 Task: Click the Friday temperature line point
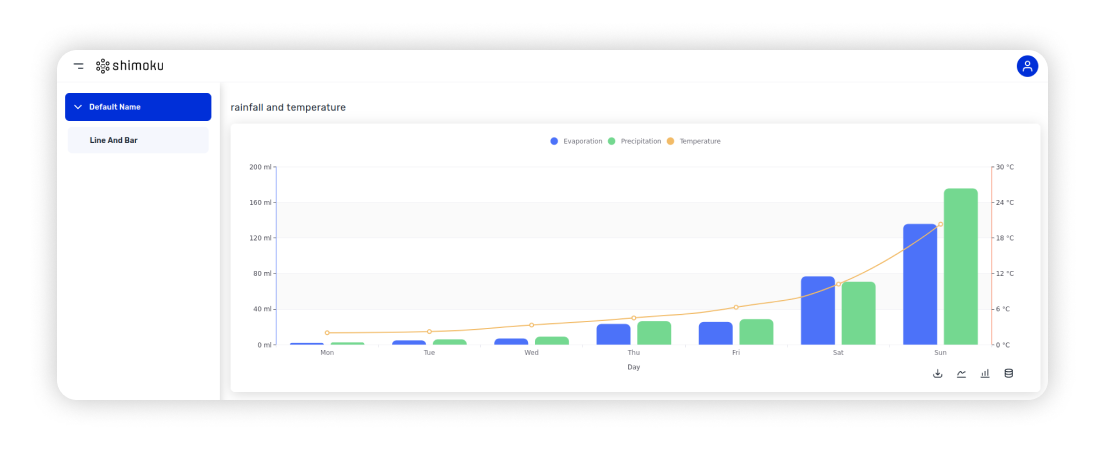(736, 307)
